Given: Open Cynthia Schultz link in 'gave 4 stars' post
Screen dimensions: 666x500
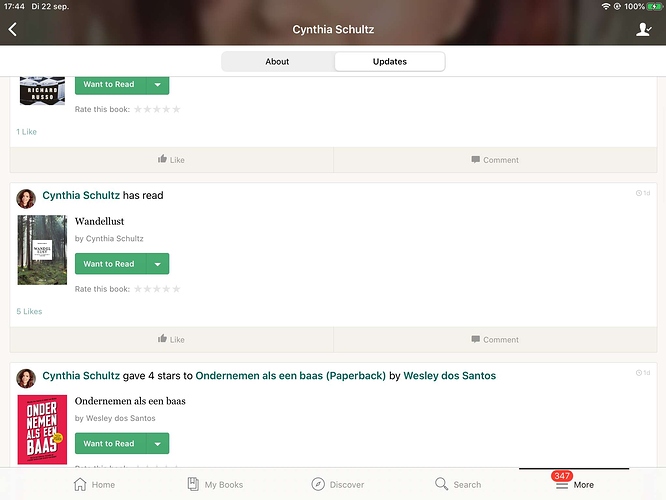Looking at the screenshot, I should [81, 376].
